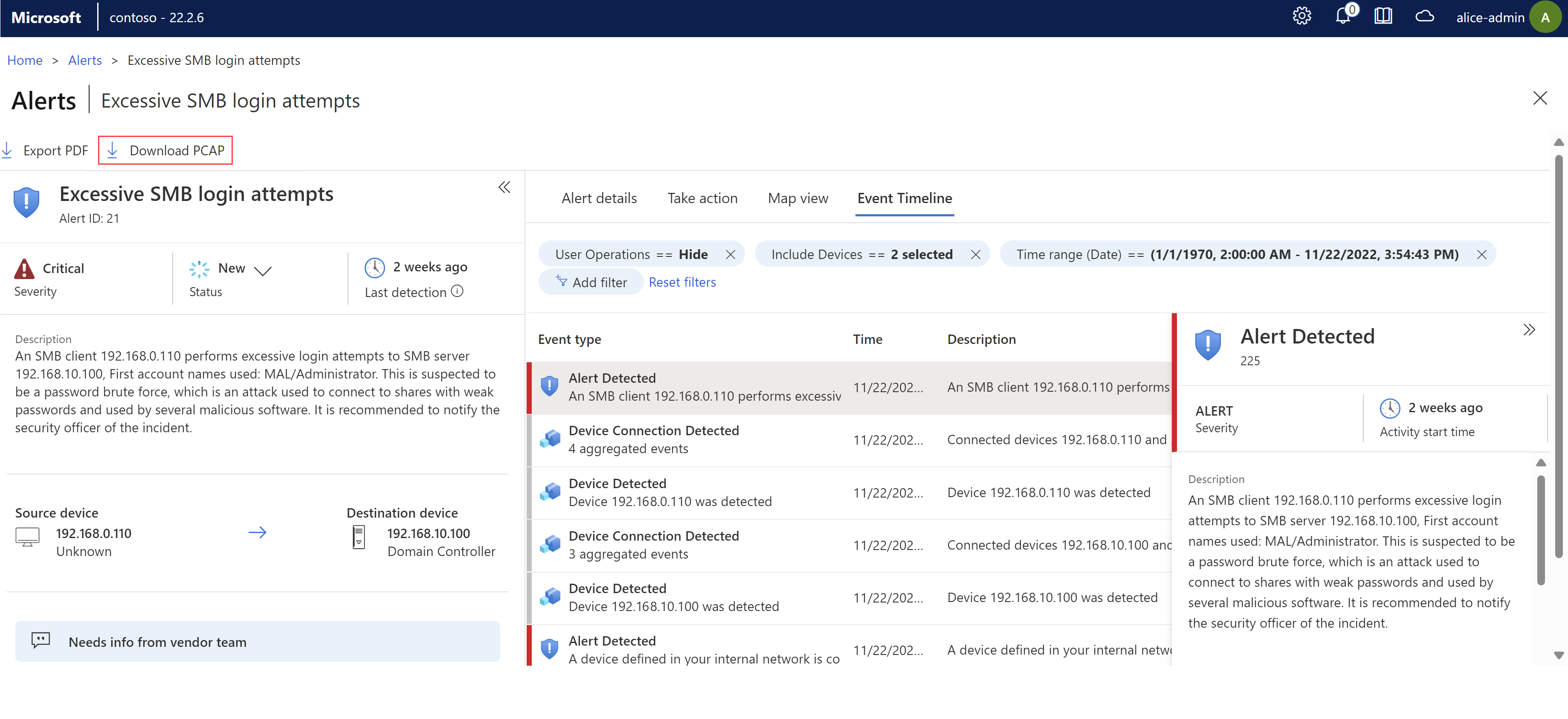1568x719 pixels.
Task: Switch to the Alert details tab
Action: coord(599,197)
